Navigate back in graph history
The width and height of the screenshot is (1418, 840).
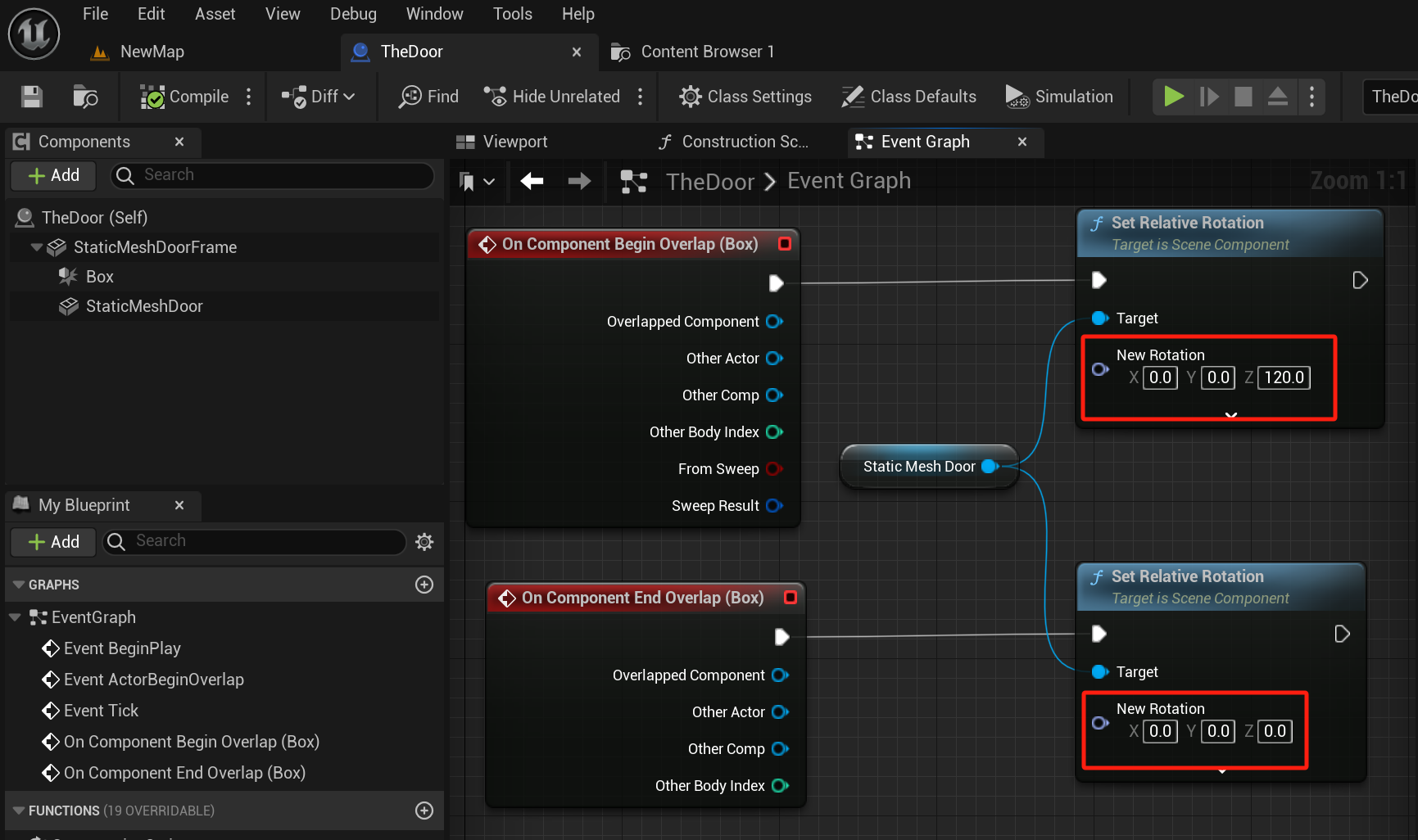pyautogui.click(x=532, y=181)
